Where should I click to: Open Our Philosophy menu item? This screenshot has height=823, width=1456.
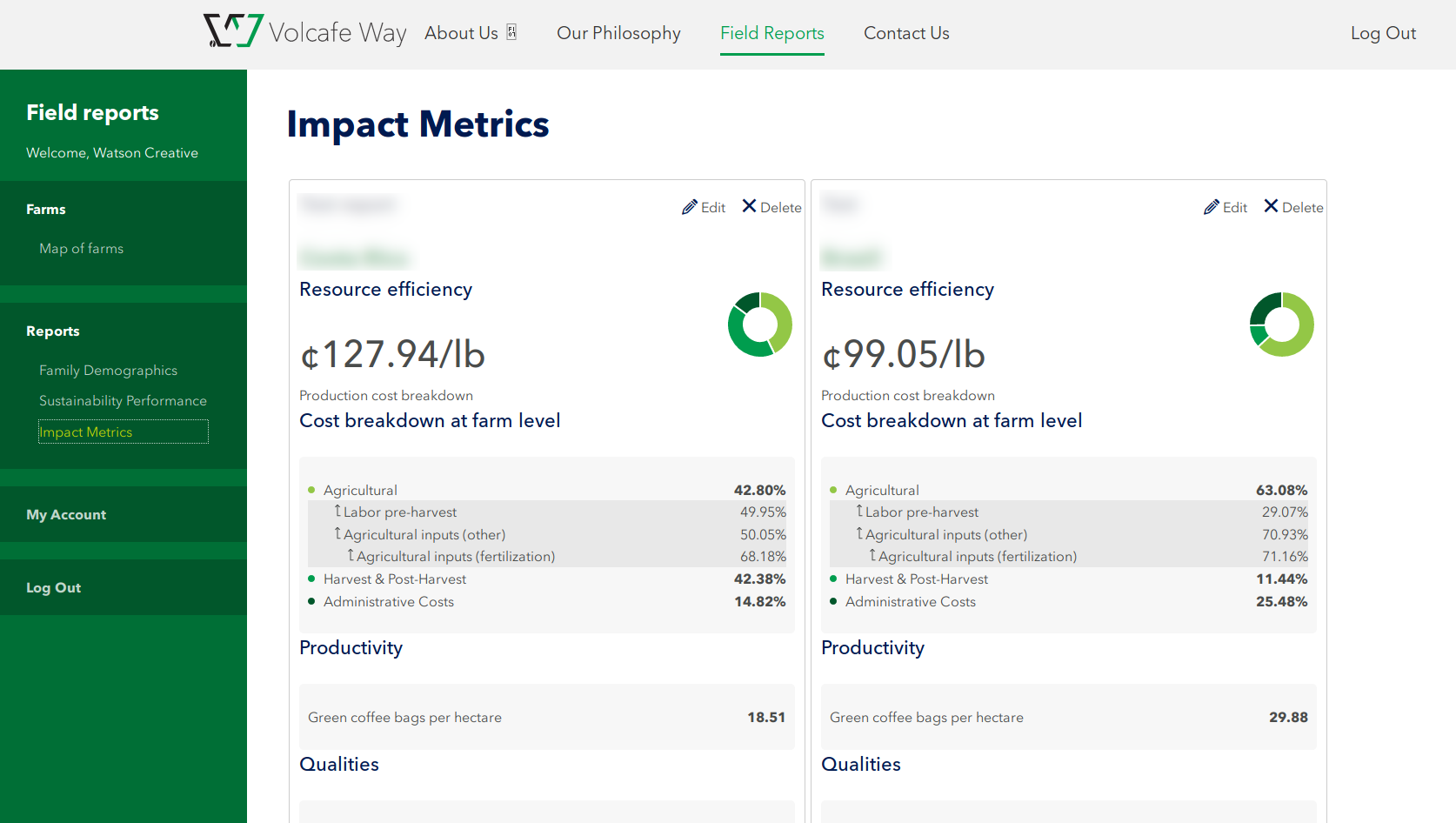[x=618, y=33]
